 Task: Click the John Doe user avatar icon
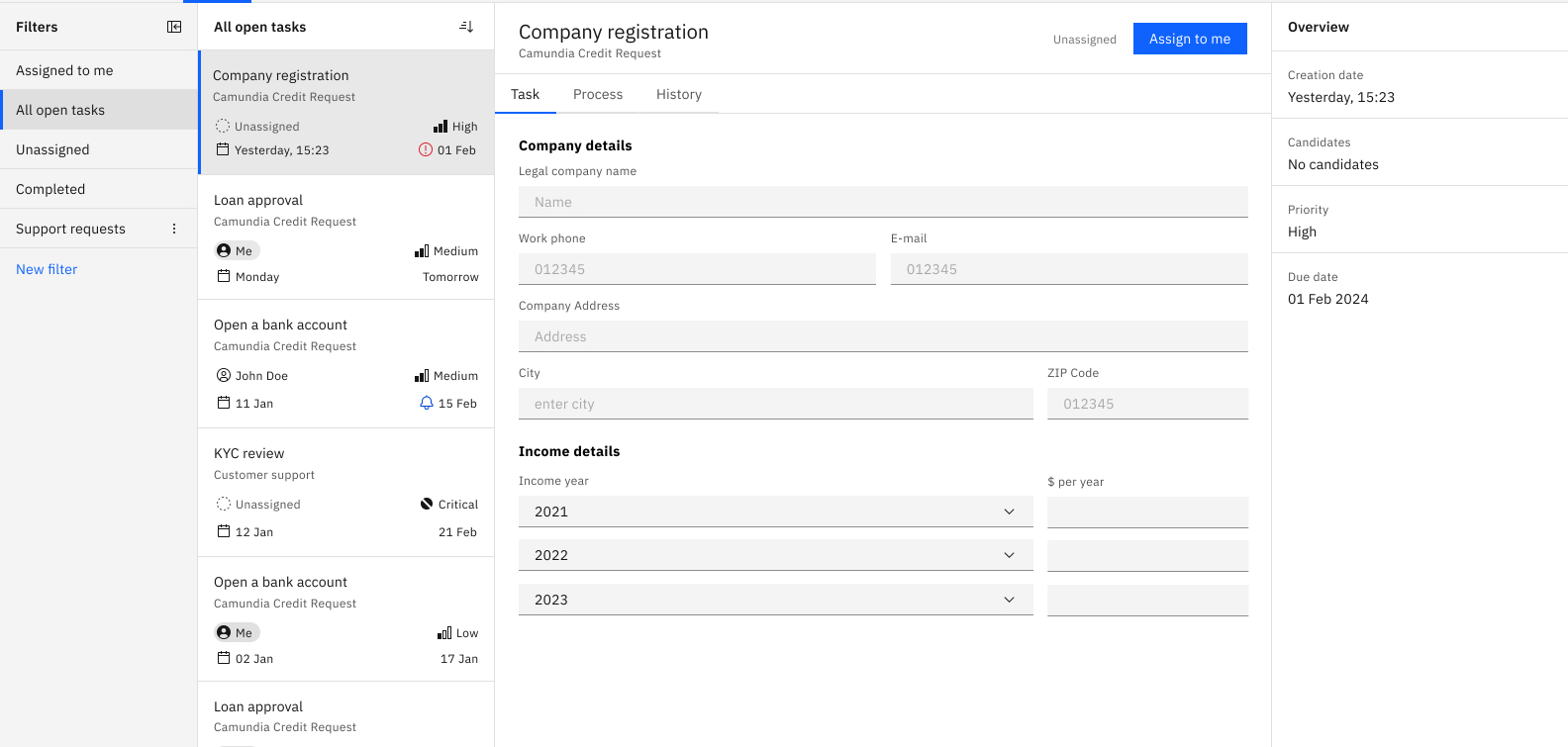point(224,376)
